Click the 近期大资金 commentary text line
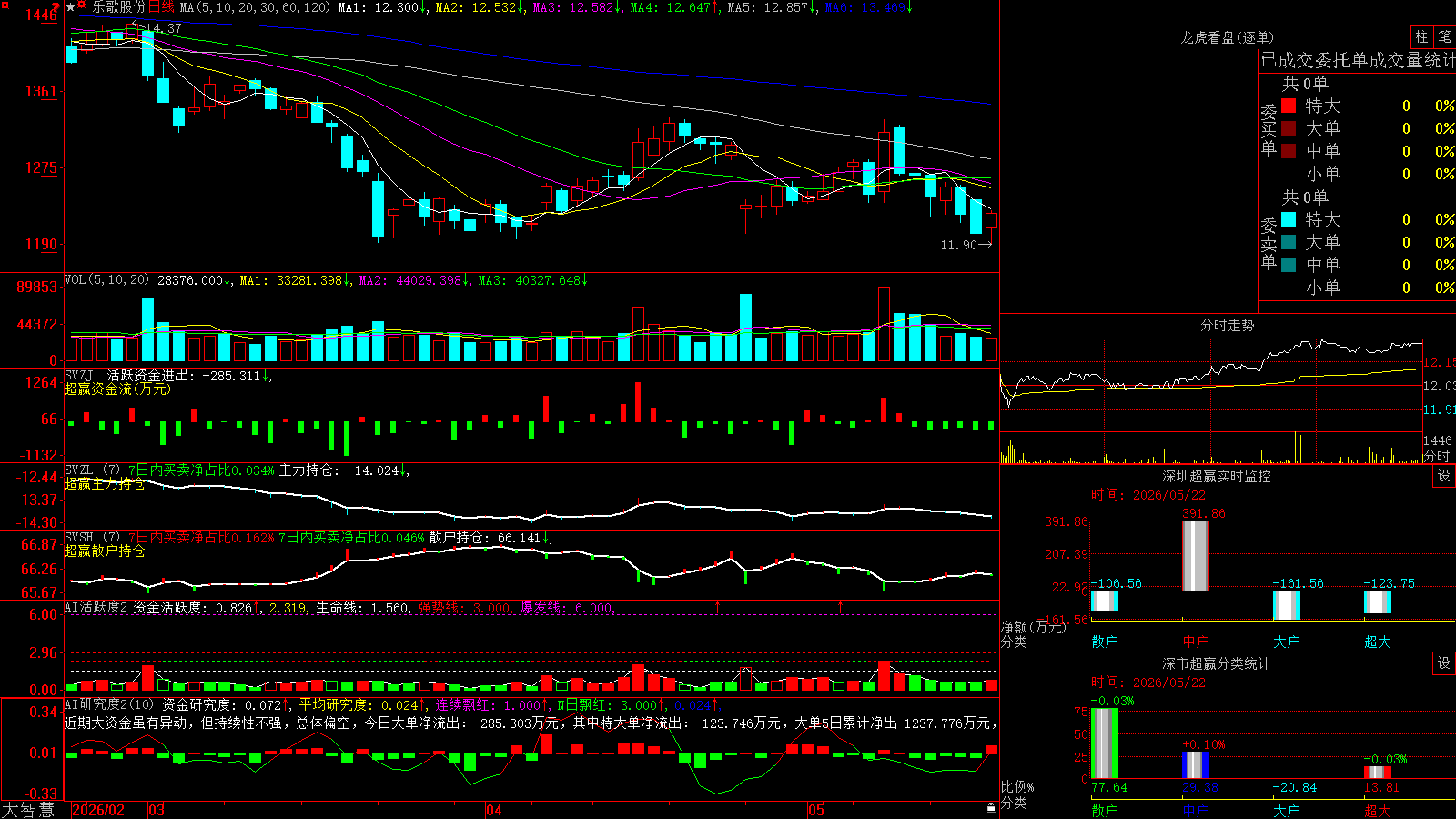Viewport: 1456px width, 819px height. [x=531, y=723]
